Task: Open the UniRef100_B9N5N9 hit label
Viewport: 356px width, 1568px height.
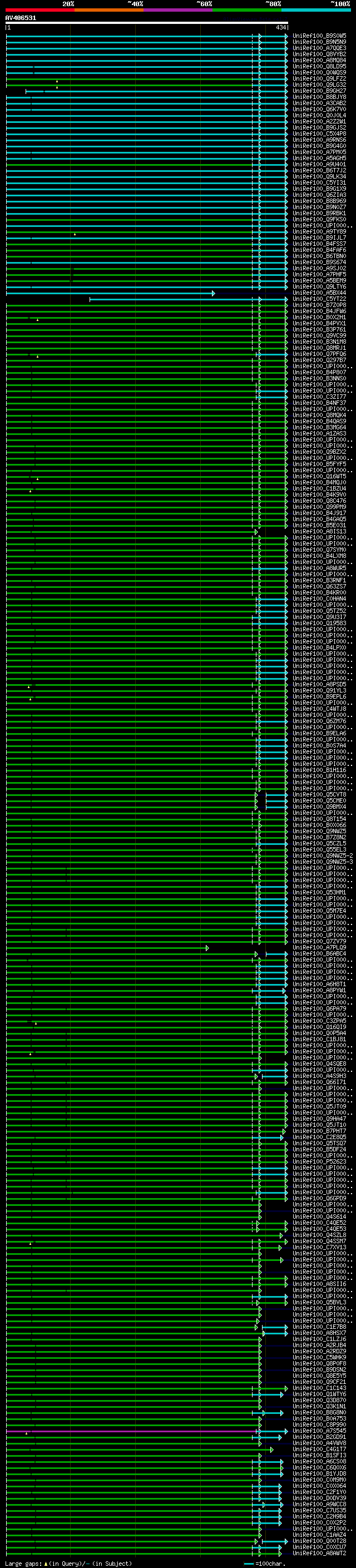Action: click(x=319, y=42)
